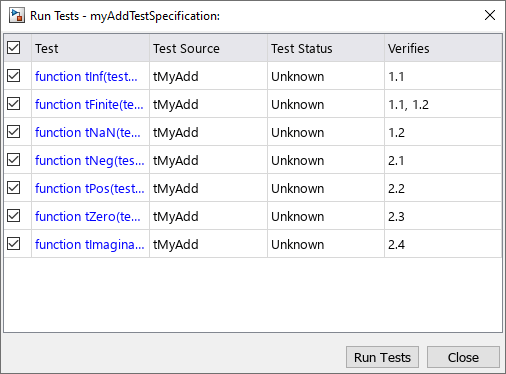Click the Verifies value 2.4

pos(396,245)
